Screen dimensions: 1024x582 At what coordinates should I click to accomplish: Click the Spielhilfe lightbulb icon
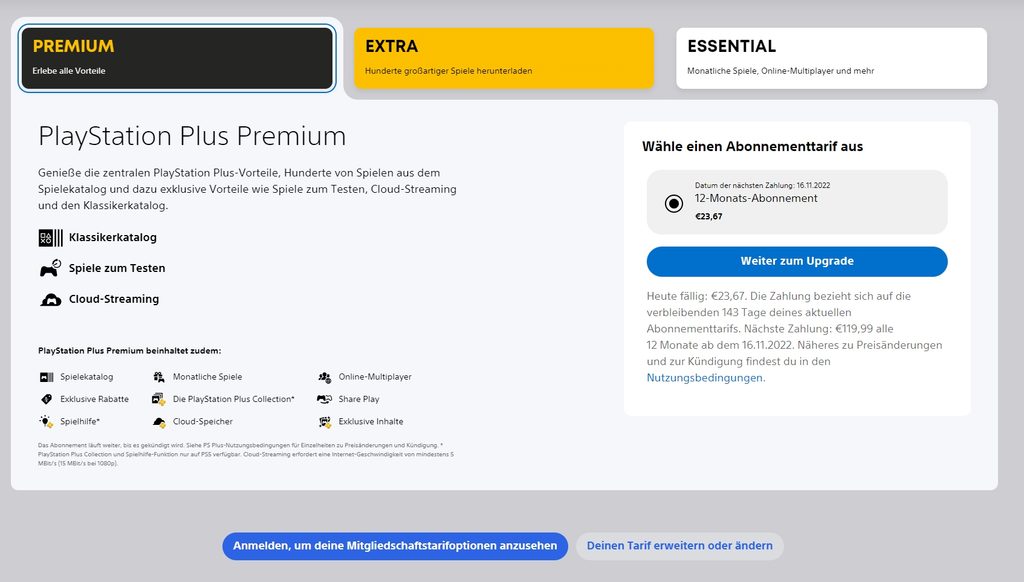[46, 422]
